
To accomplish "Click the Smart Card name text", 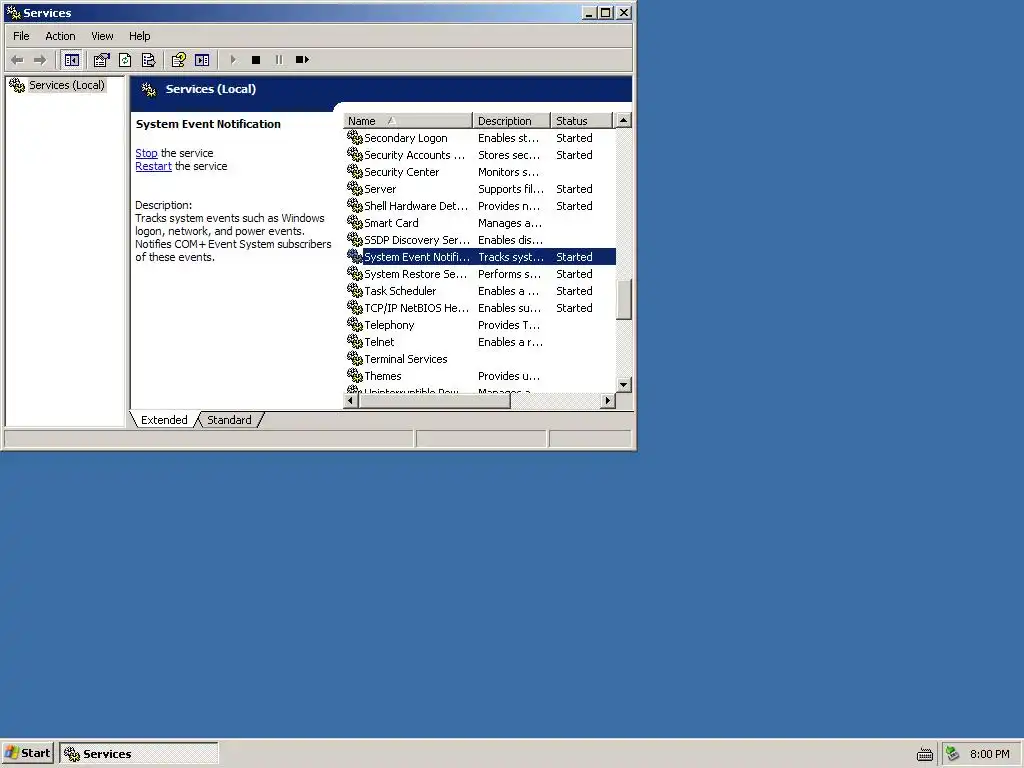I will pyautogui.click(x=391, y=223).
